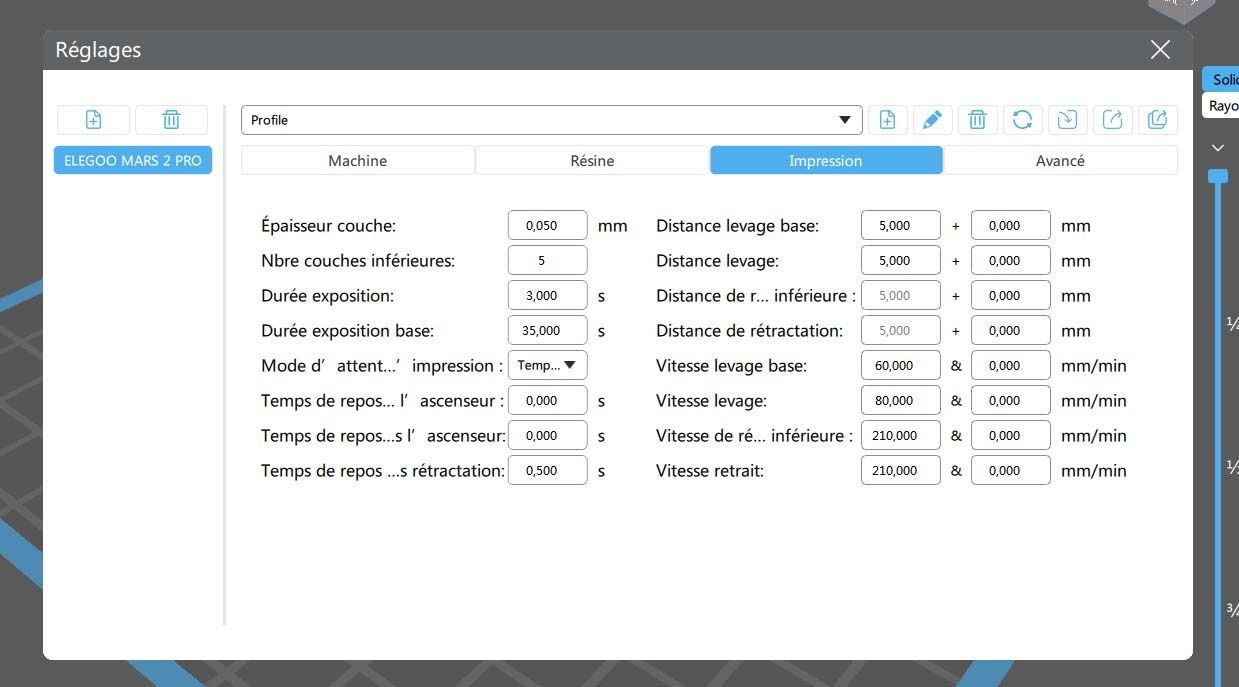Switch to the Machine tab
Viewport: 1239px width, 687px height.
pos(357,160)
